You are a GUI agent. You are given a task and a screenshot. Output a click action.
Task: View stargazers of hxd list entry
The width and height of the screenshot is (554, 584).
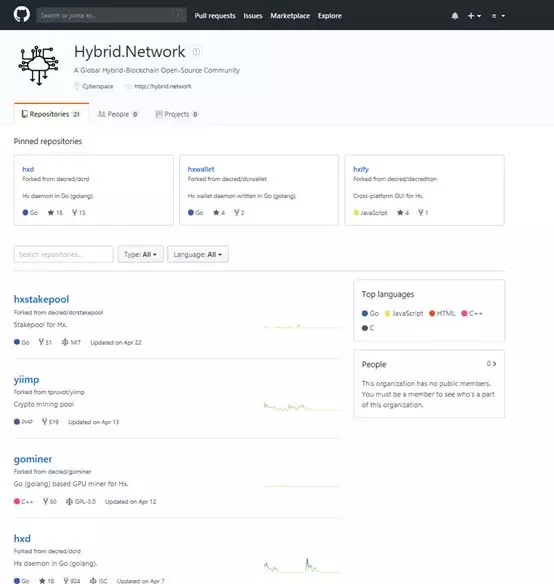[47, 581]
